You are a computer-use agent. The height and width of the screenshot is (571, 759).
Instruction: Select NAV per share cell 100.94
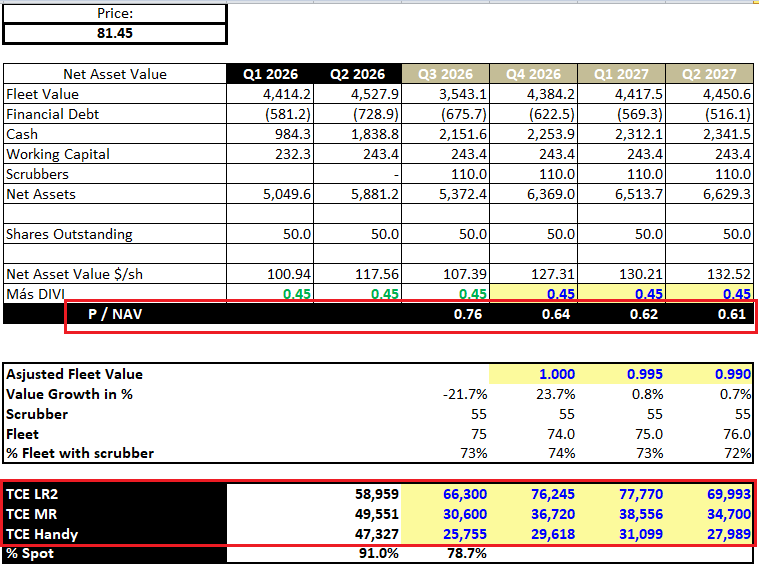270,274
